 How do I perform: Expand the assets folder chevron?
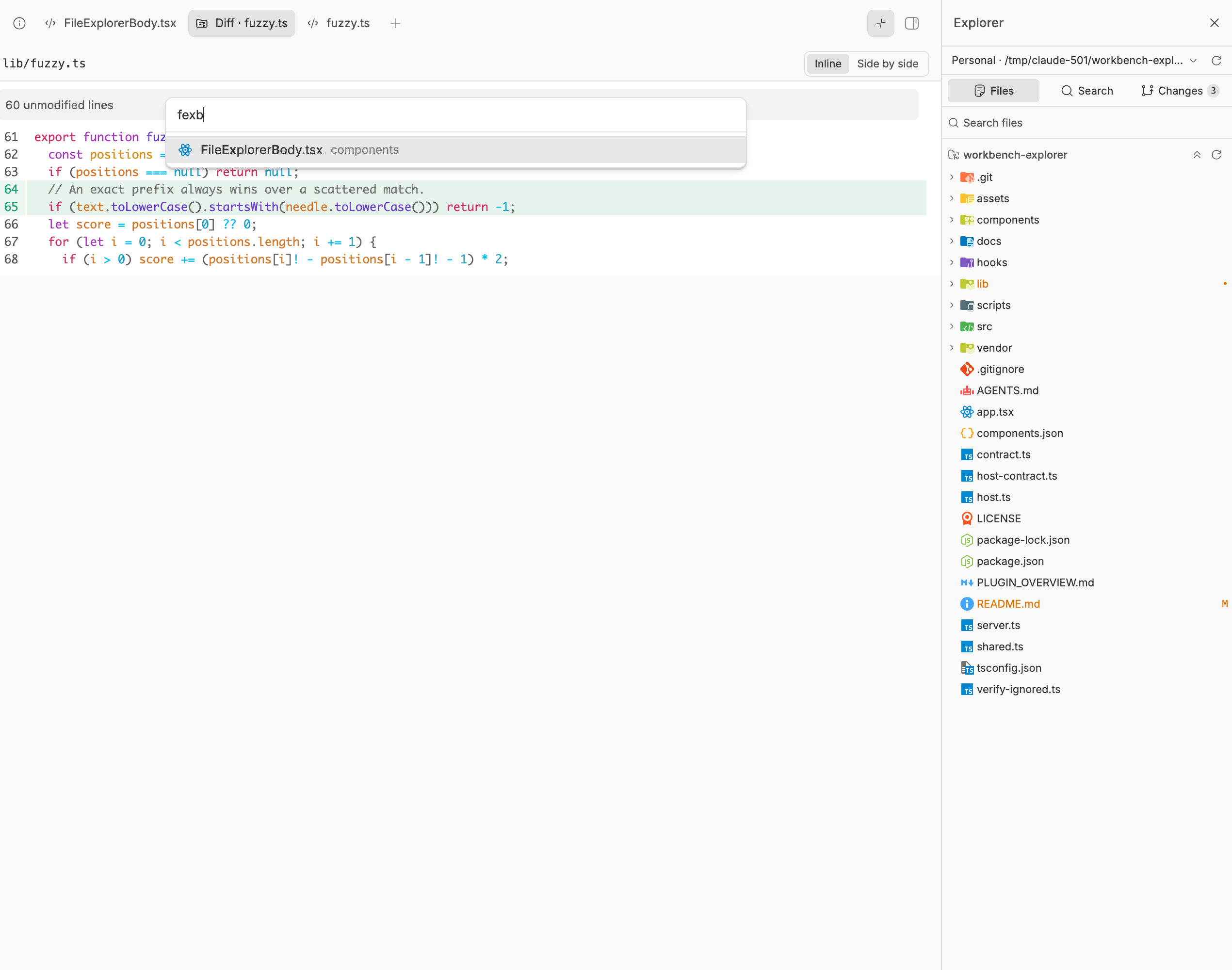[x=952, y=199]
